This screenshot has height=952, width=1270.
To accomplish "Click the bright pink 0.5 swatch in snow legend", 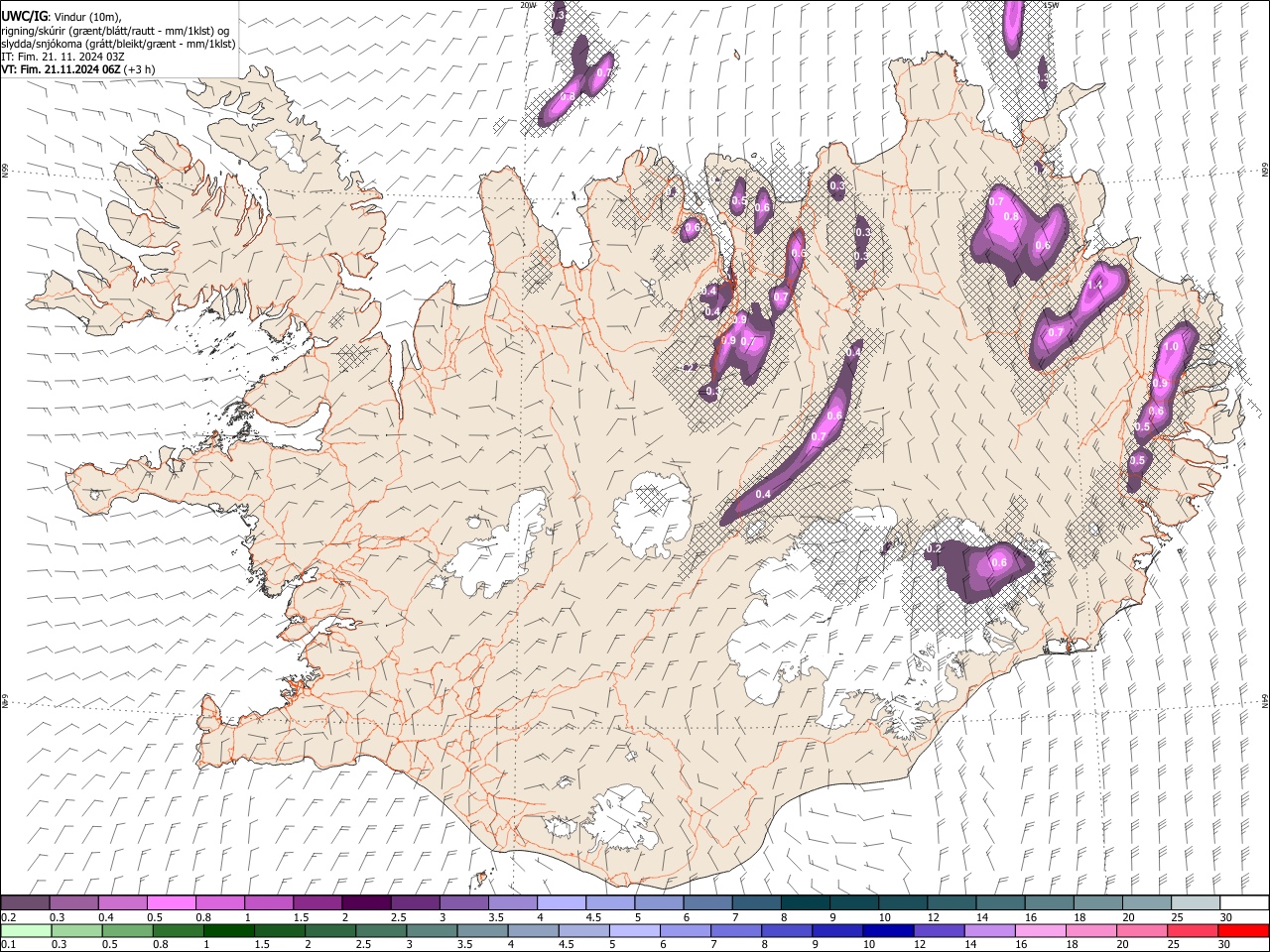I will tap(172, 902).
